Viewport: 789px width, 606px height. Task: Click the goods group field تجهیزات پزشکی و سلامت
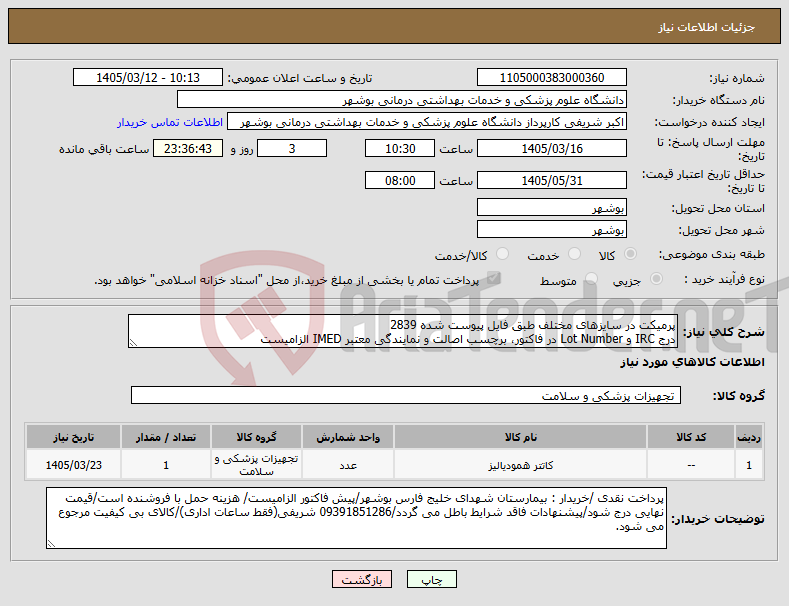coord(406,396)
